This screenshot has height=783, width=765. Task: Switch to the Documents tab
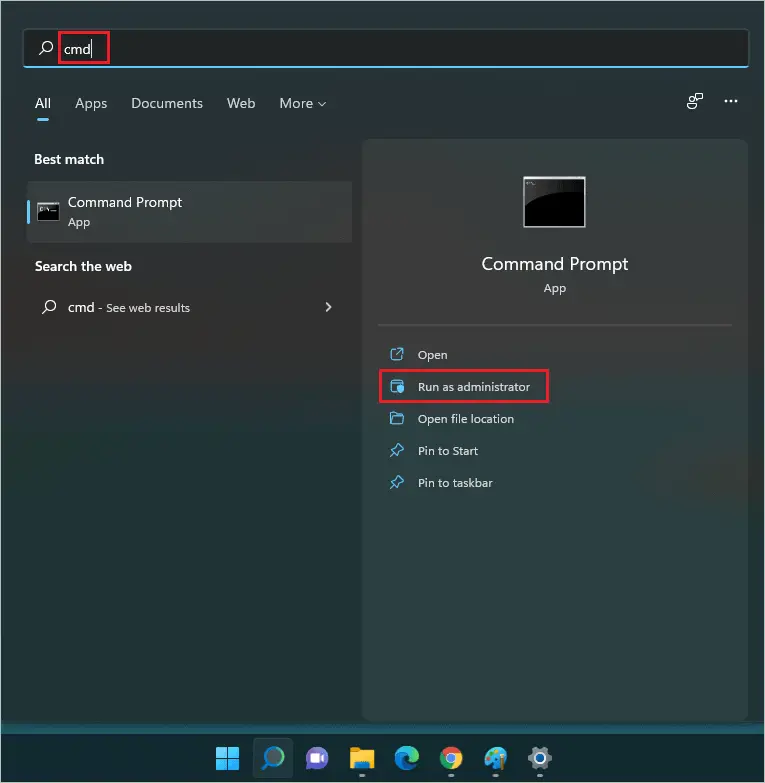(167, 103)
